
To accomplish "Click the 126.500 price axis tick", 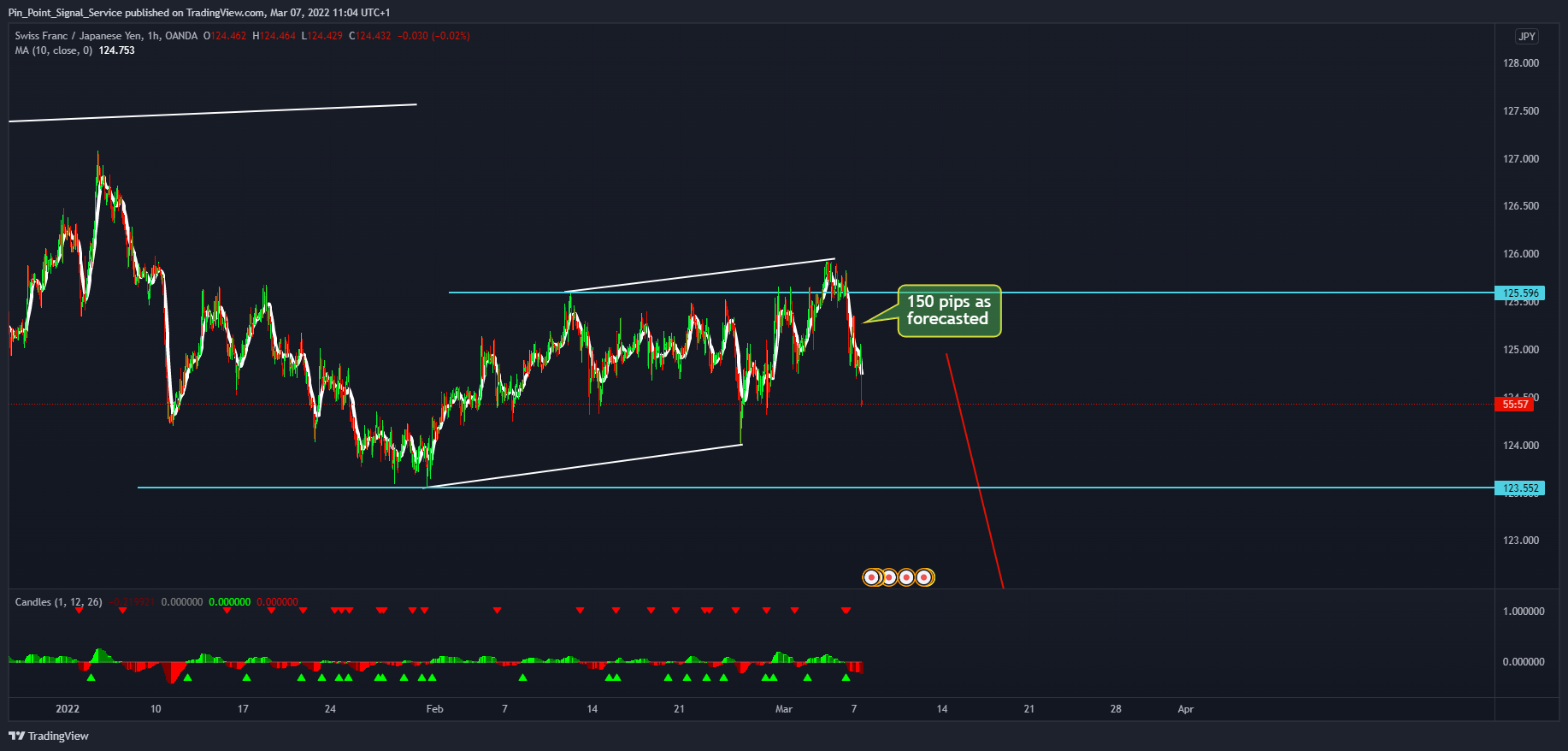I will 1521,206.
